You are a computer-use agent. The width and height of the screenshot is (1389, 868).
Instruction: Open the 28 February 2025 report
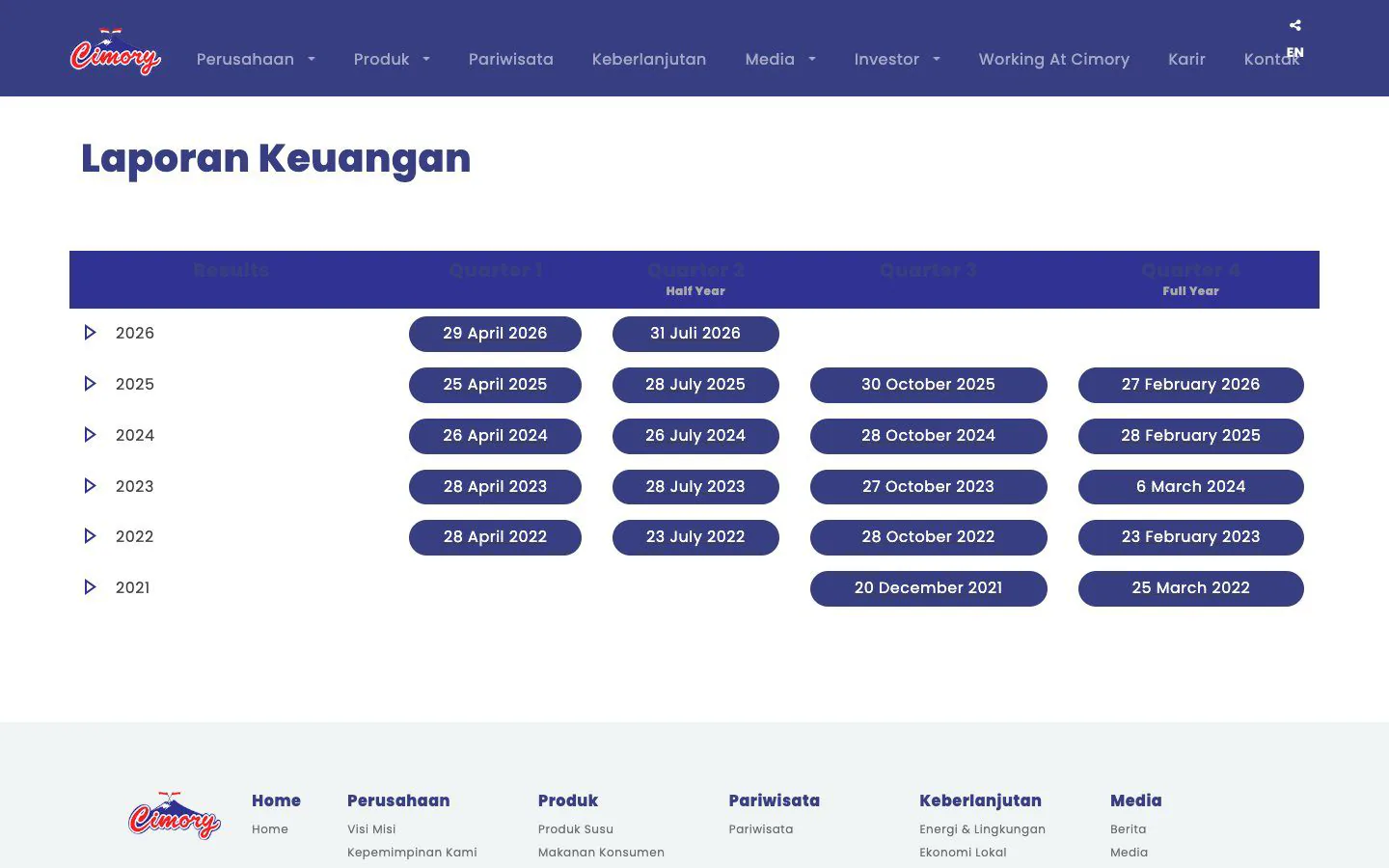tap(1190, 436)
